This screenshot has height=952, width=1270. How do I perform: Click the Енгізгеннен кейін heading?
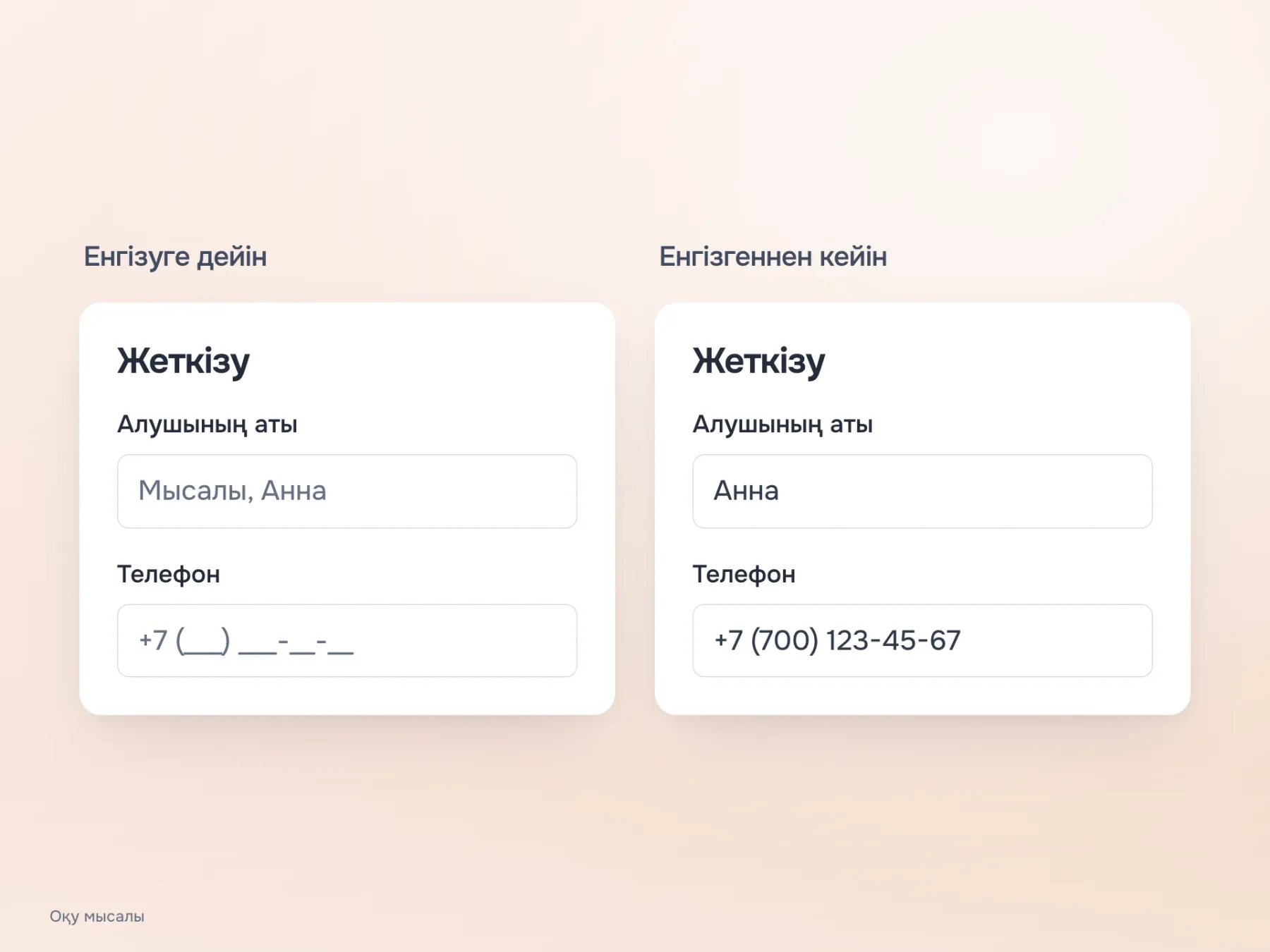773,257
